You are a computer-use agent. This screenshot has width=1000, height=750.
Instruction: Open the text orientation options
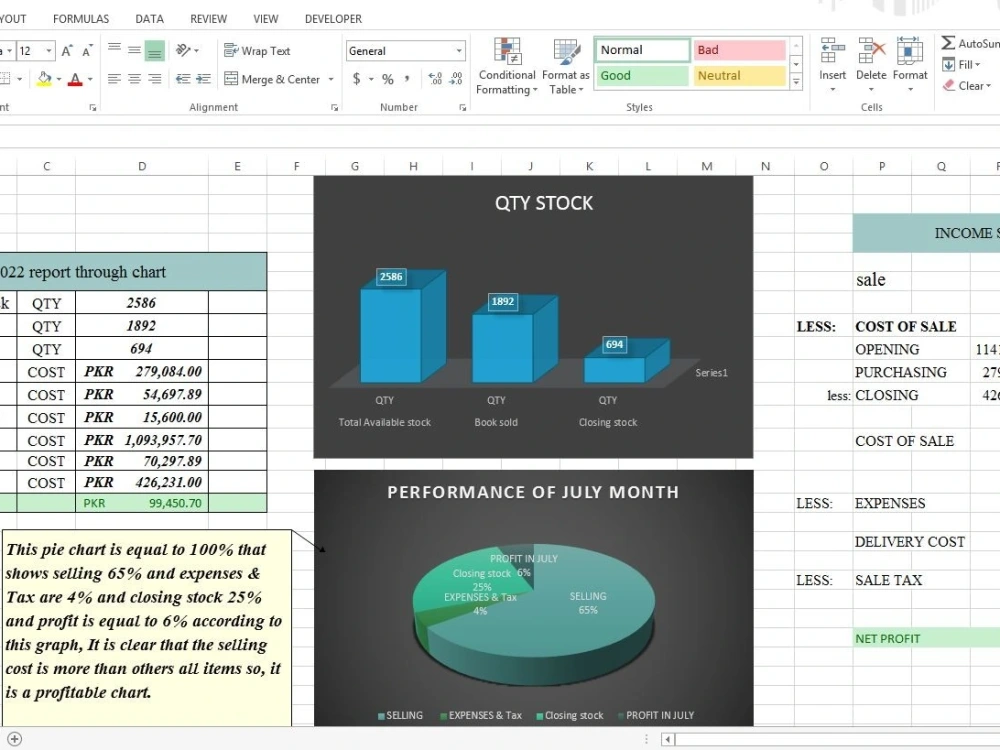click(x=187, y=50)
